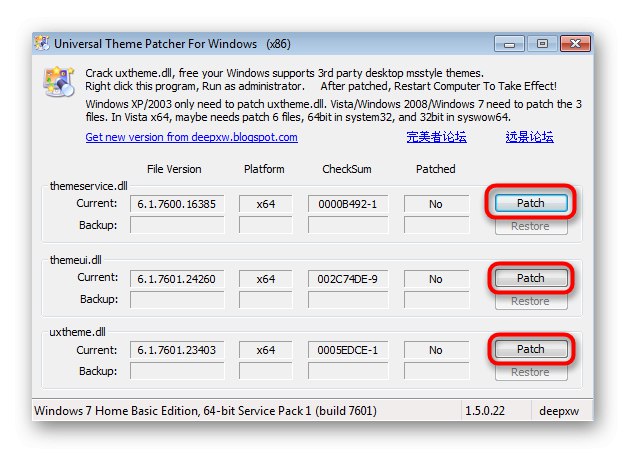Select themeui.dll current version 6.1.7601.24260 field
The image size is (626, 453).
point(177,279)
